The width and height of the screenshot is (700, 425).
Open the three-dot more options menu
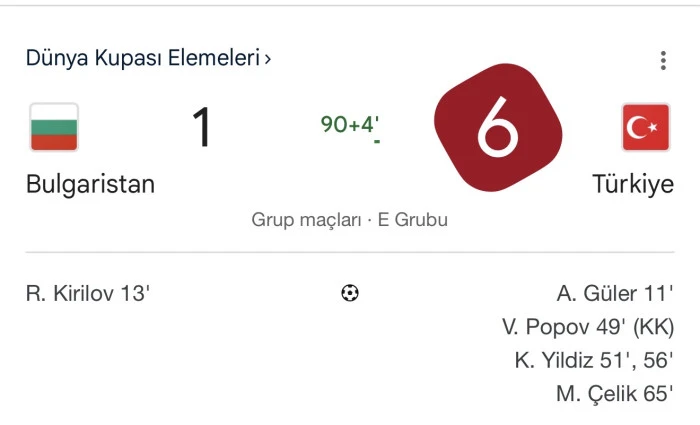coord(663,61)
